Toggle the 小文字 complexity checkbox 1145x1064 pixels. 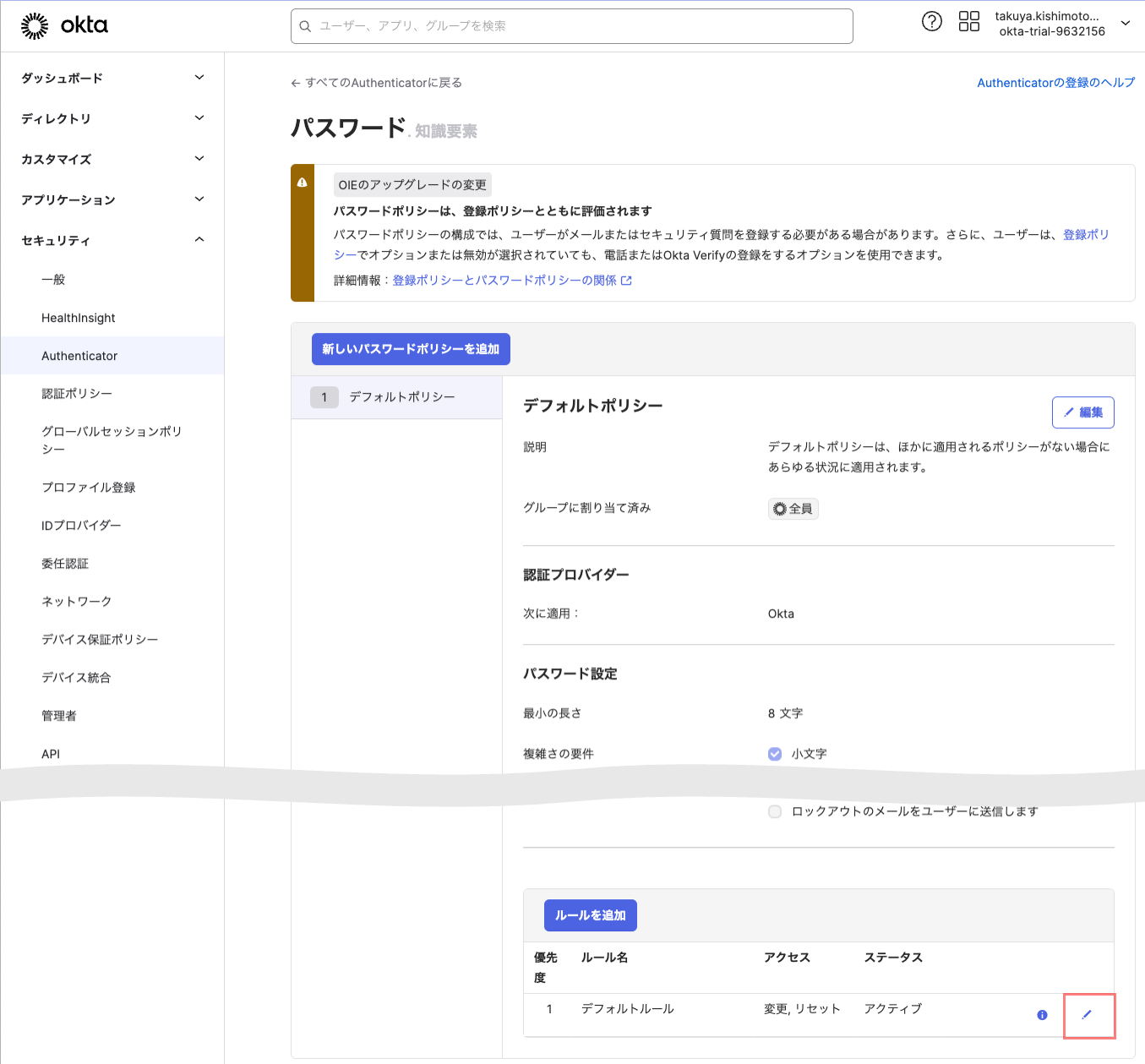click(x=775, y=754)
